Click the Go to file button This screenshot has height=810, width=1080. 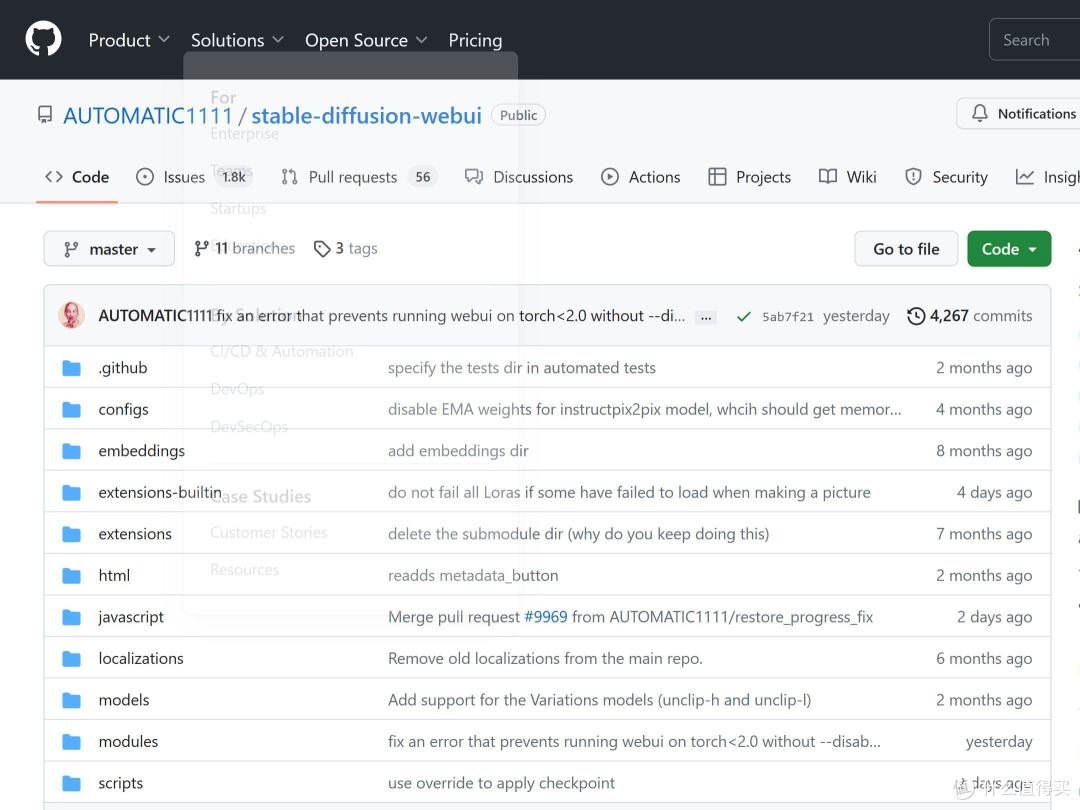pos(906,249)
